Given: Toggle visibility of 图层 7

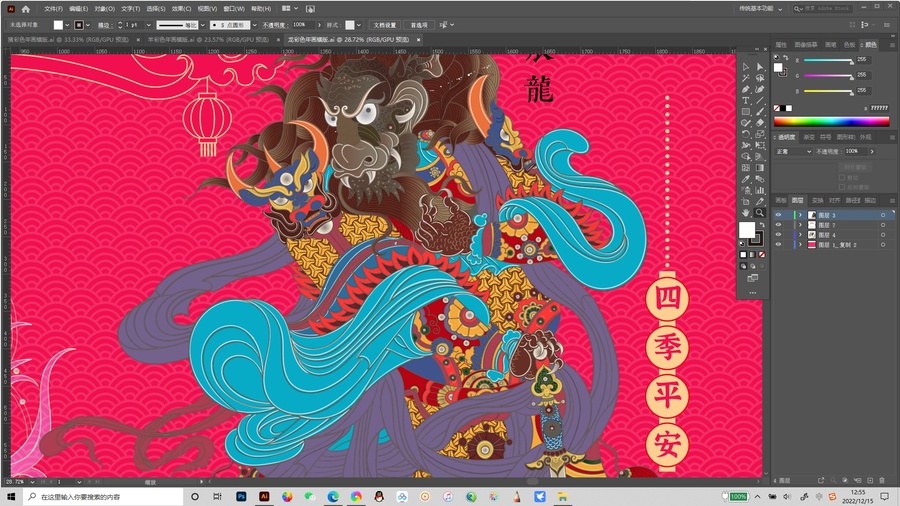Looking at the screenshot, I should (x=778, y=225).
